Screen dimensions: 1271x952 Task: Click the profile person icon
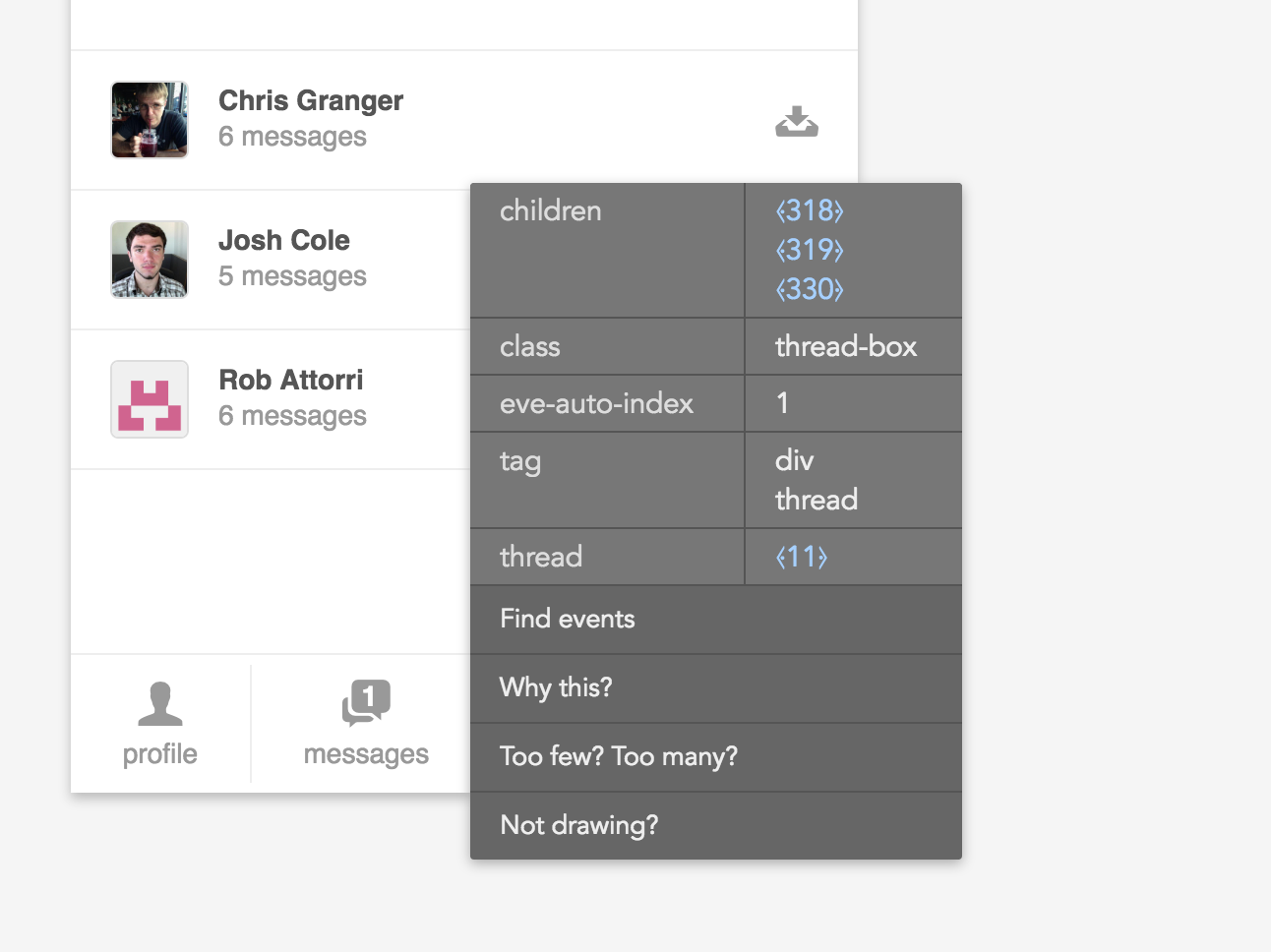[160, 704]
